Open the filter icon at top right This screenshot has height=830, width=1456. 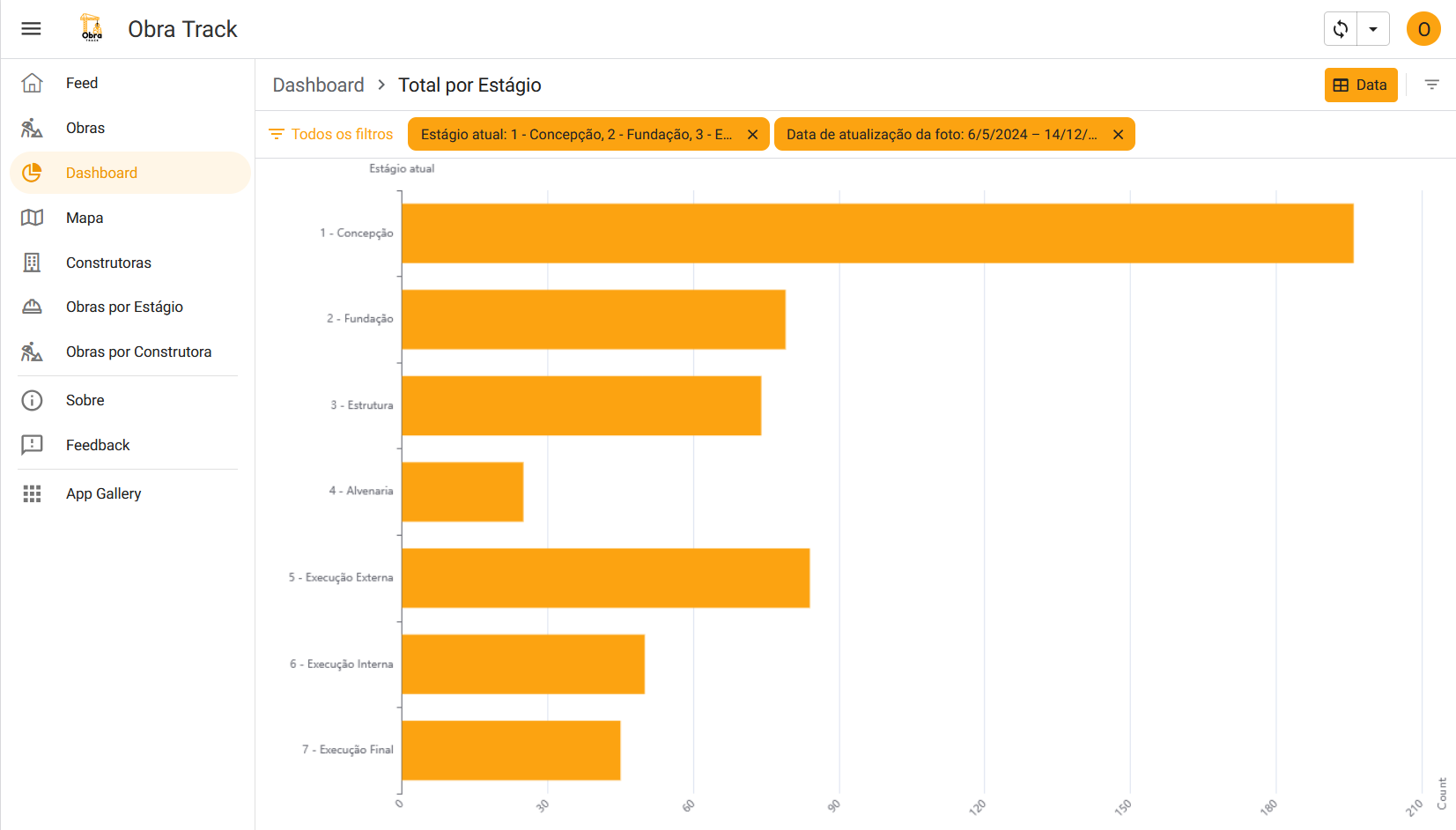point(1431,85)
